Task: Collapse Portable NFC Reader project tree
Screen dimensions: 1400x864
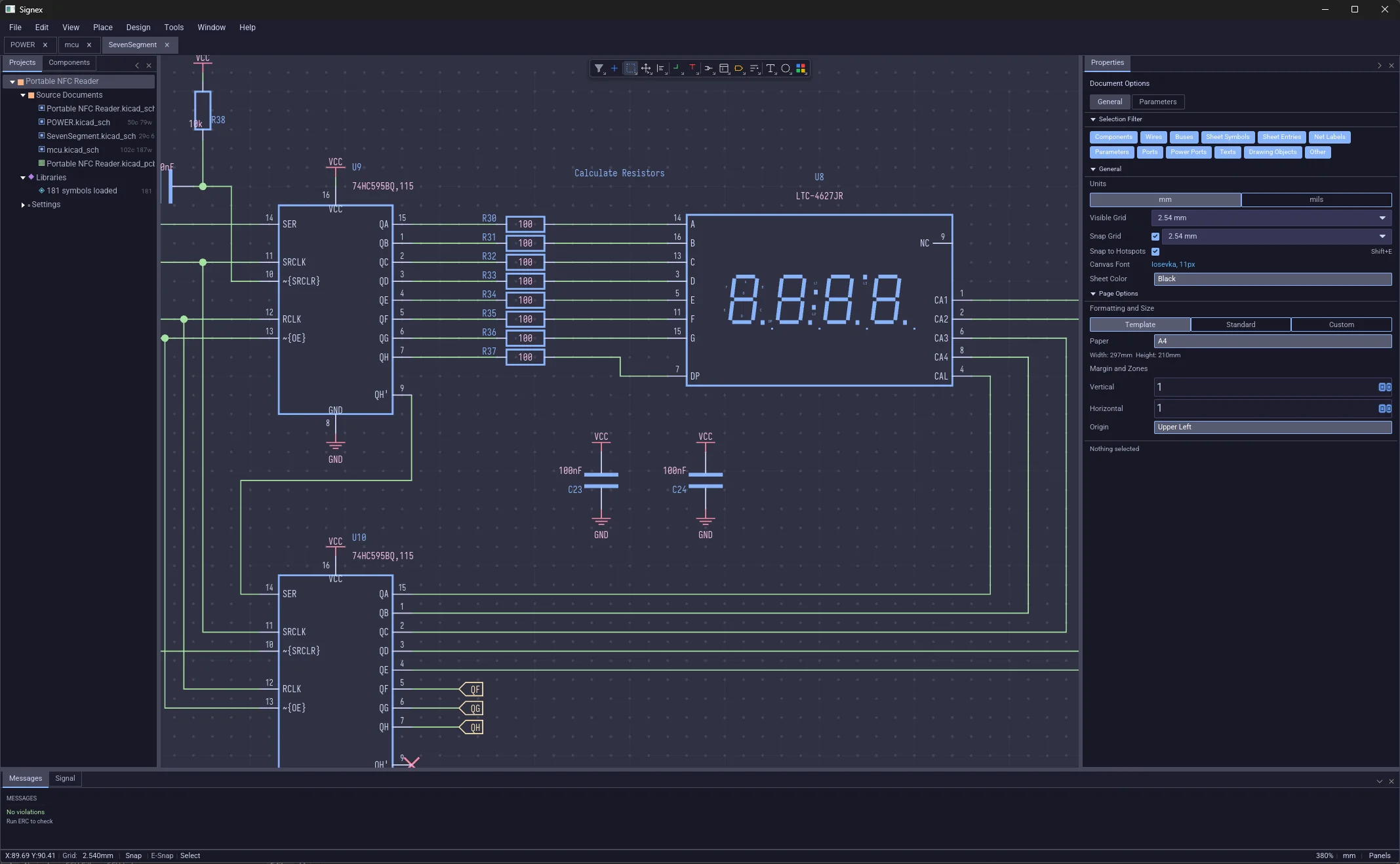Action: [x=12, y=82]
